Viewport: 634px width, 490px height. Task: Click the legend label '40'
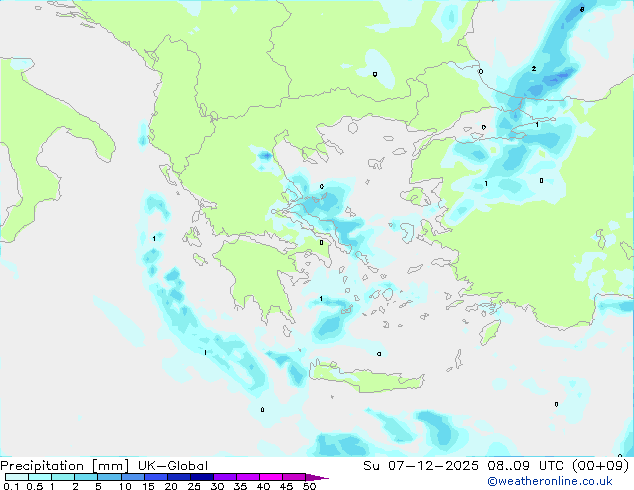pyautogui.click(x=263, y=486)
